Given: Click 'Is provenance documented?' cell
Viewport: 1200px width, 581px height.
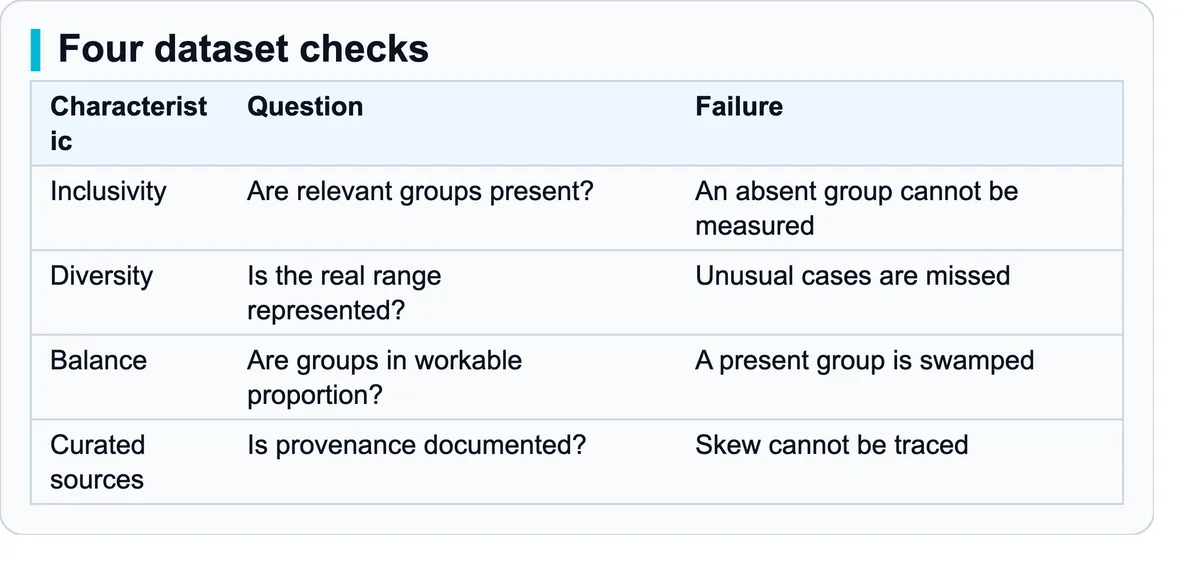Looking at the screenshot, I should [x=416, y=445].
